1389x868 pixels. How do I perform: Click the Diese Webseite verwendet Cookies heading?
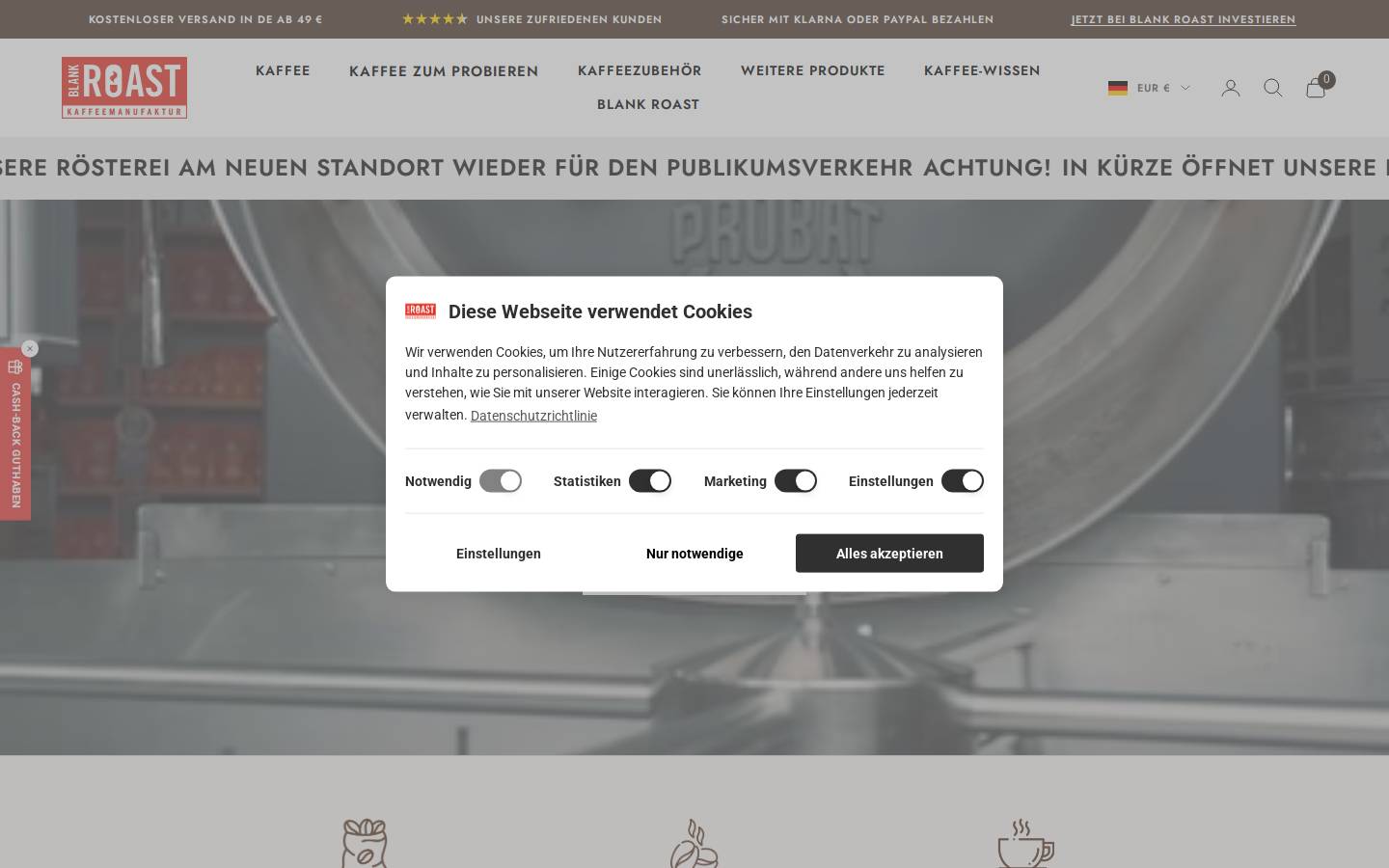point(600,312)
